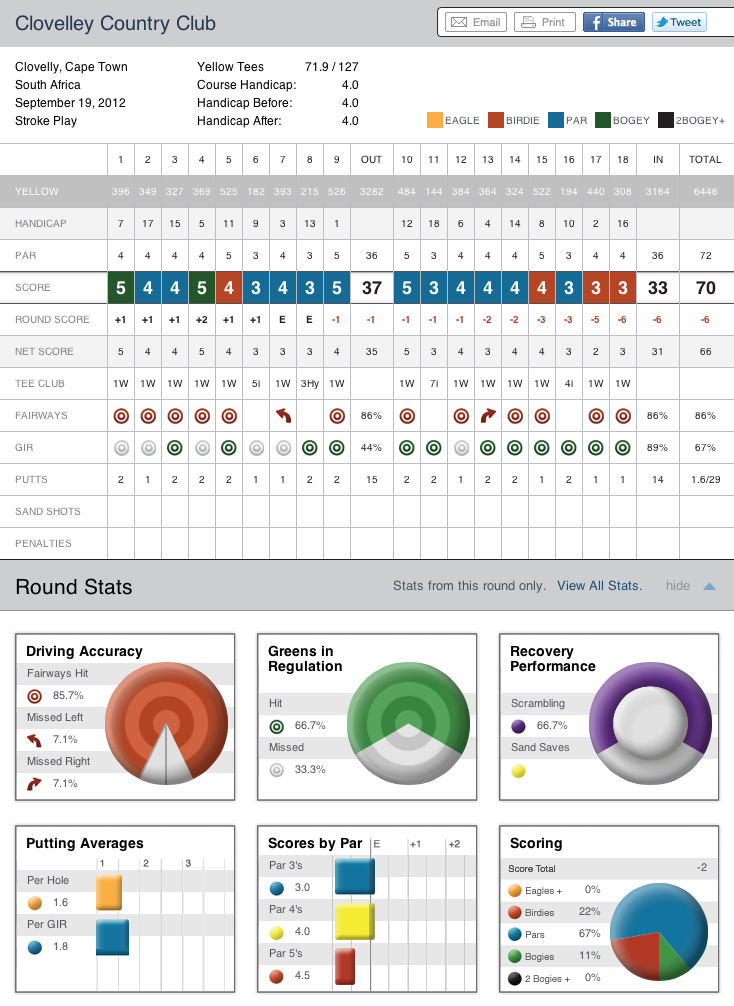
Task: Collapse Round Stats with the blue triangle
Action: [709, 586]
